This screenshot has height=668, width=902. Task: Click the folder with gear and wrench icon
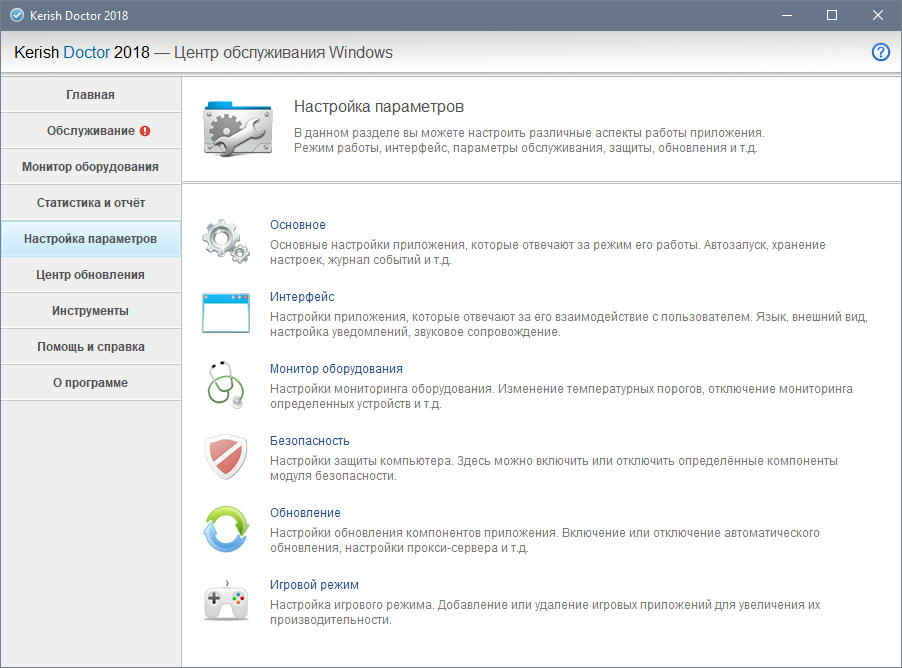238,128
